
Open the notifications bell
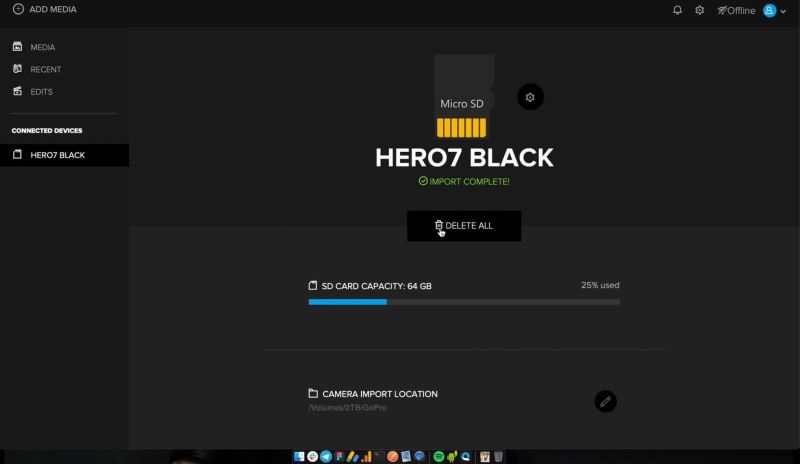677,10
